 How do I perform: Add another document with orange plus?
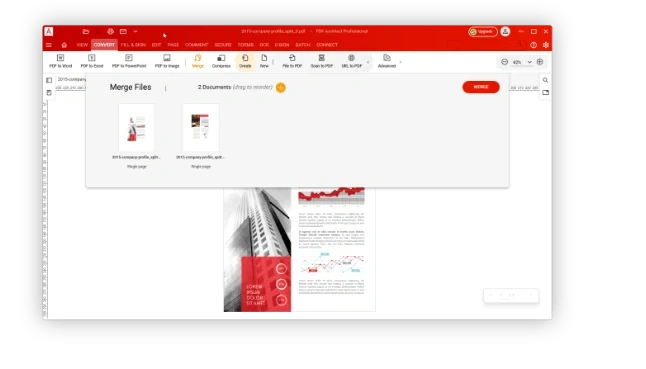pos(281,87)
